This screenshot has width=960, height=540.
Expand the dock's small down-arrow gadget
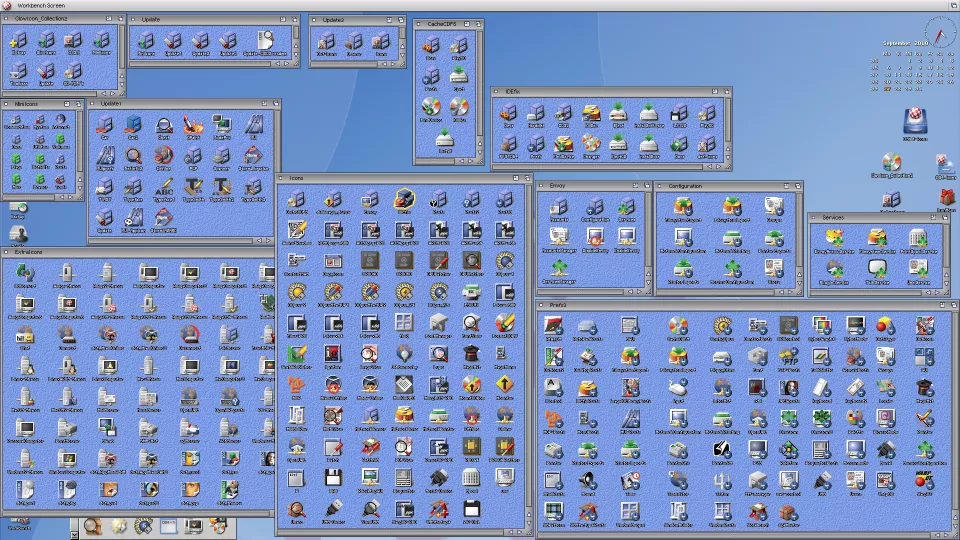[75, 535]
